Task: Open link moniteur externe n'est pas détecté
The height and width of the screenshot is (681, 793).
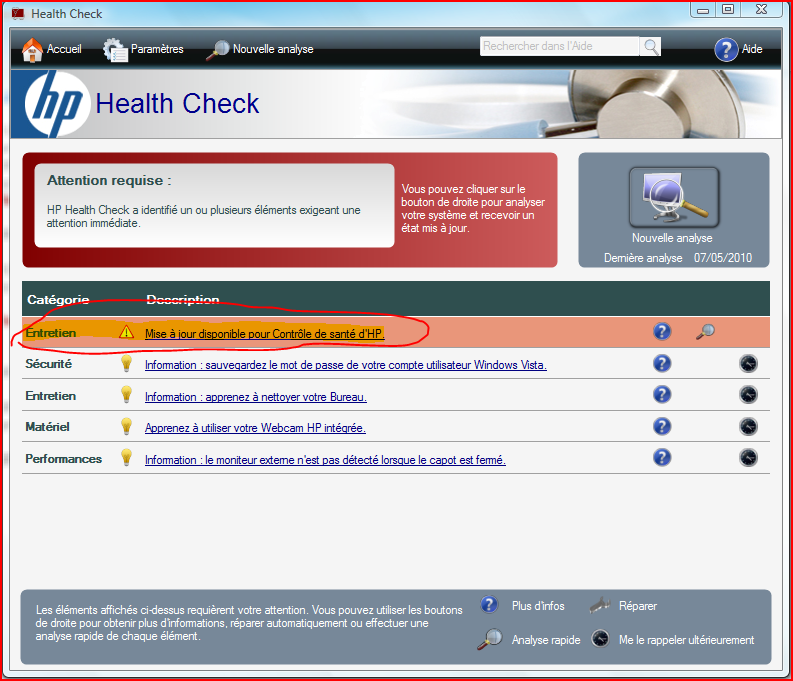Action: point(325,460)
